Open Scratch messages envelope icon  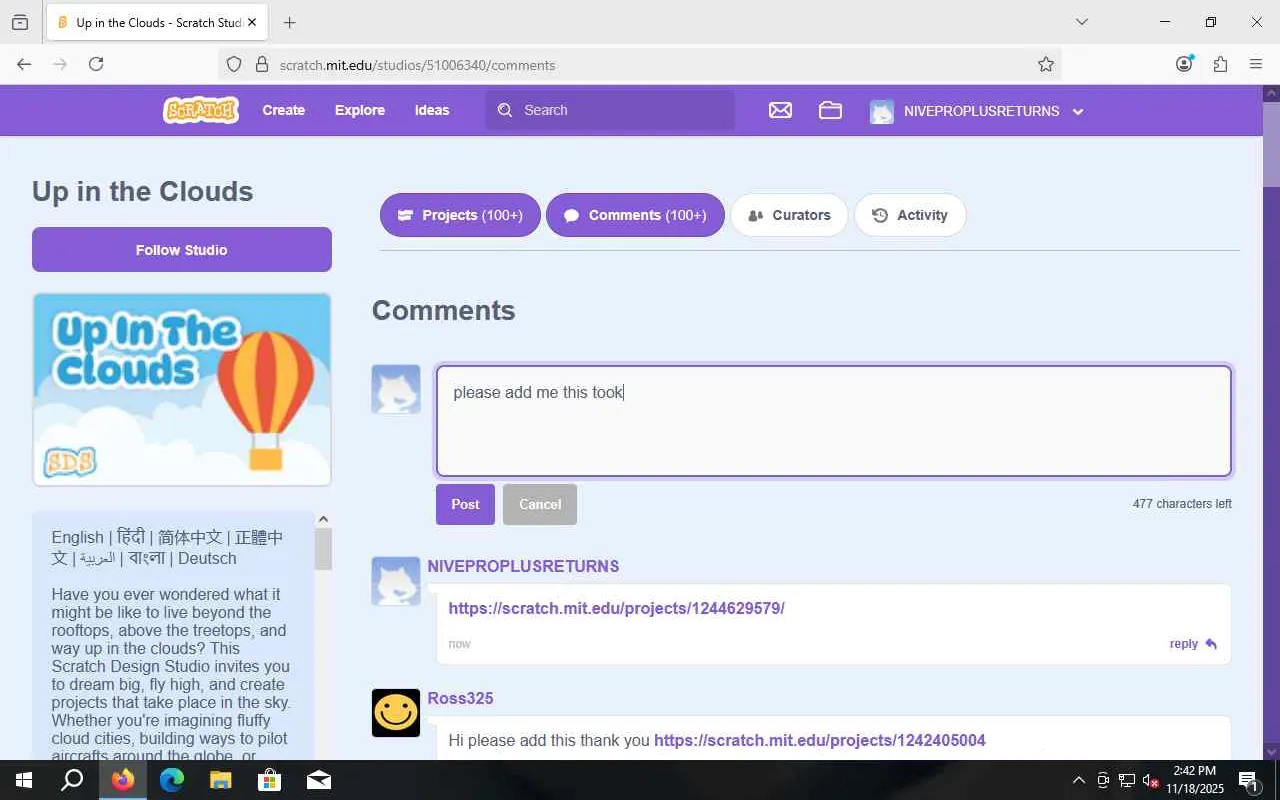point(780,110)
